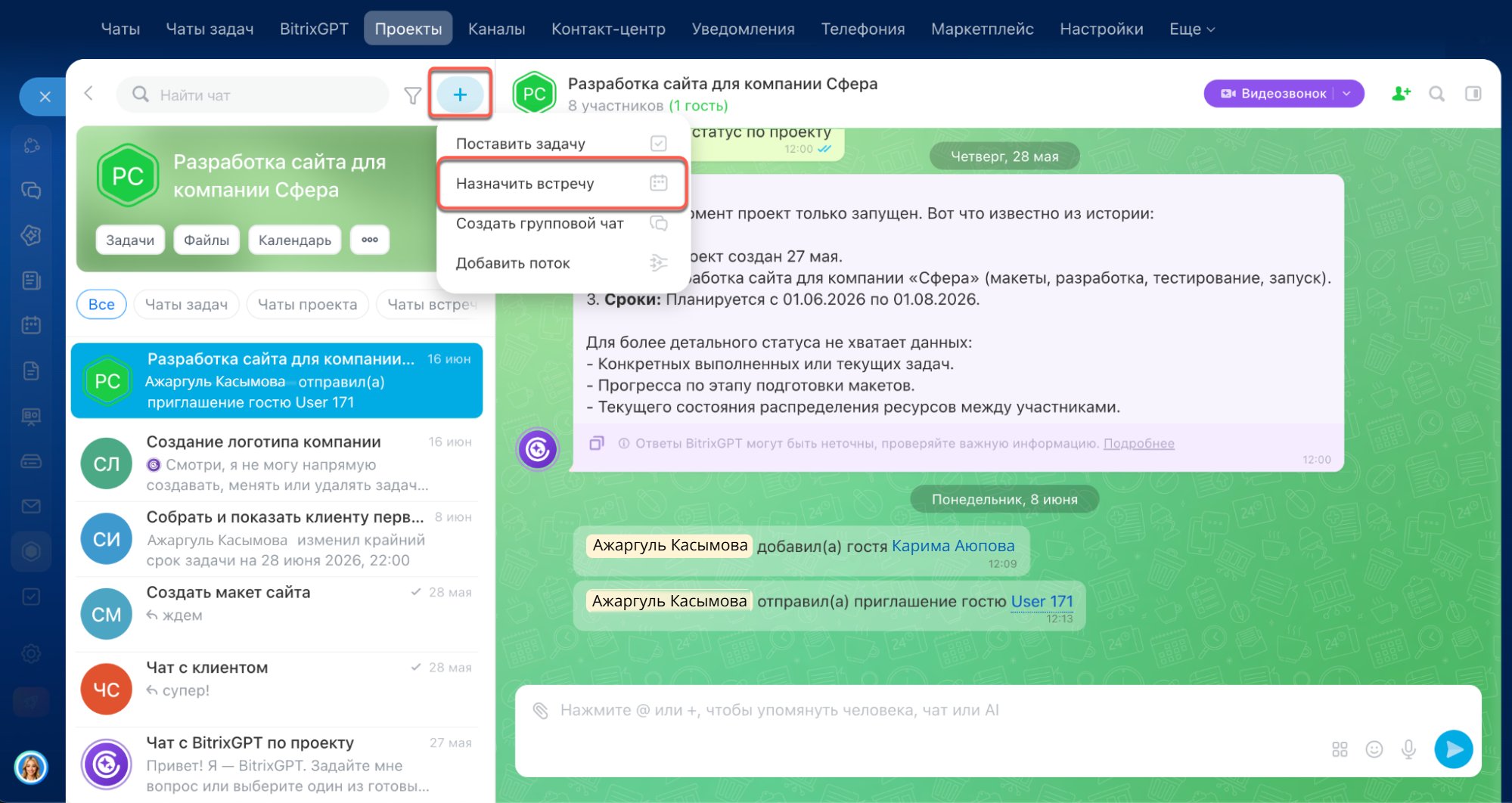Select Добавить поток menu item
The image size is (1512, 803).
[x=561, y=263]
